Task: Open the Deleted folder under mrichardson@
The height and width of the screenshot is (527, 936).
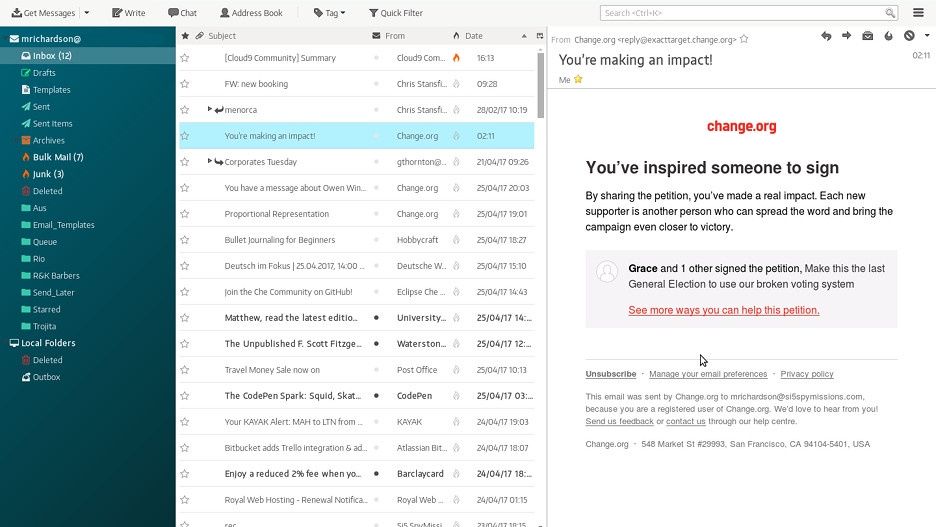Action: pos(41,191)
